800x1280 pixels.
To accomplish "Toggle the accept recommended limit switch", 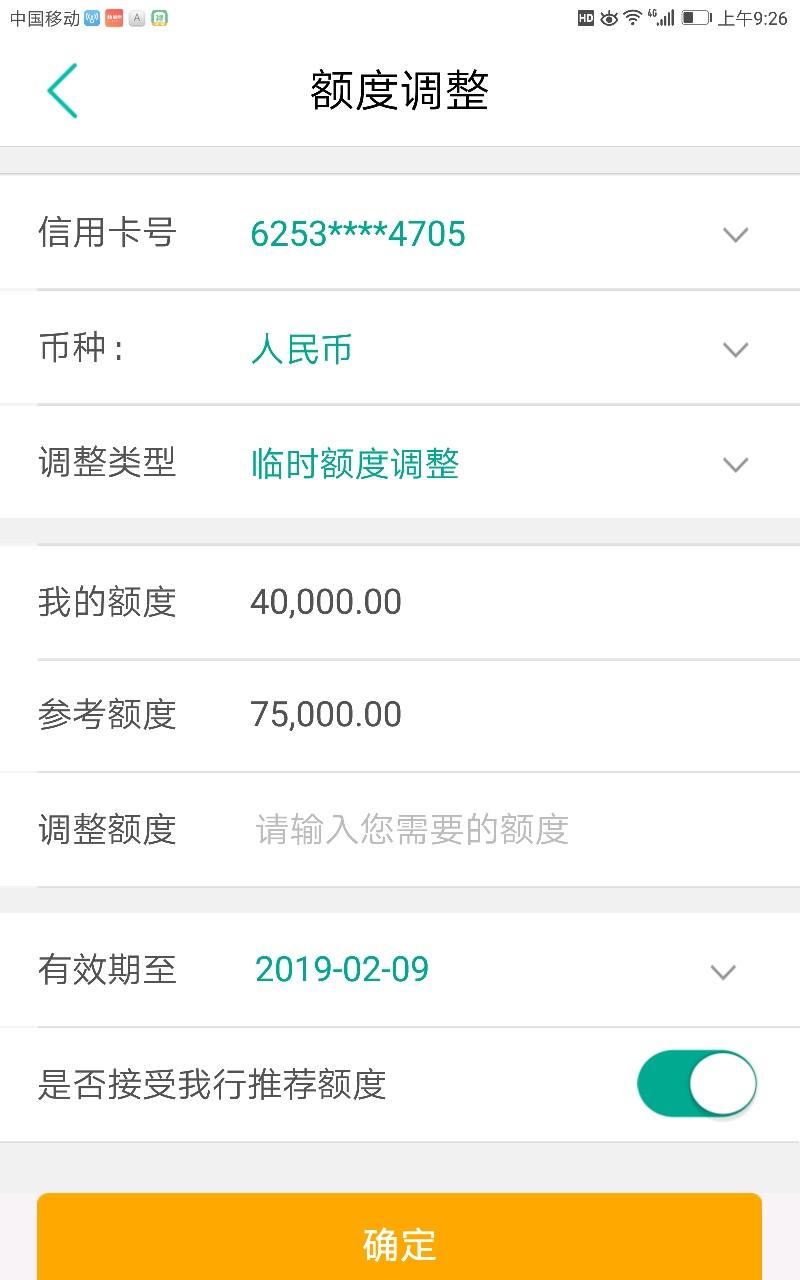I will (x=697, y=1084).
